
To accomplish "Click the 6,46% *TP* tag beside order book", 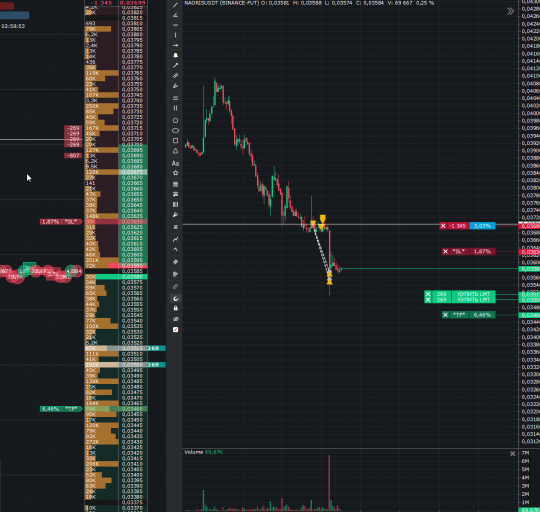I will 61,409.
